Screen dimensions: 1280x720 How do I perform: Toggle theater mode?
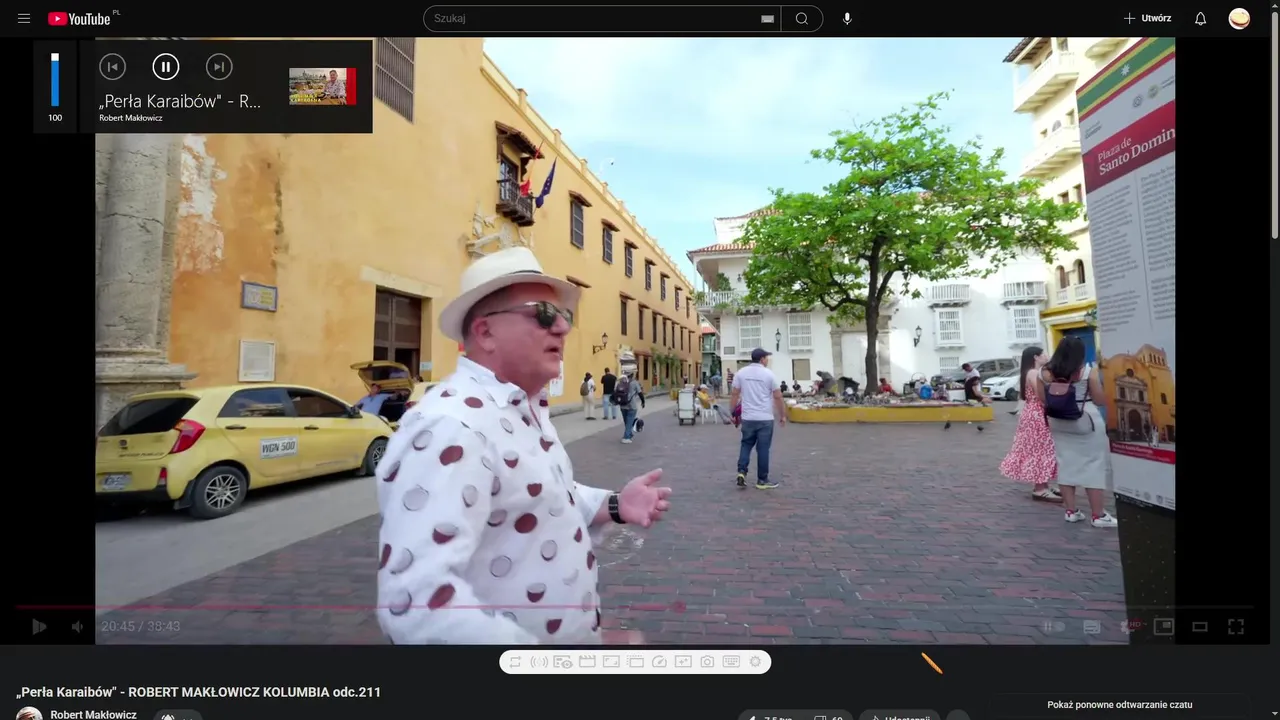tap(1200, 627)
